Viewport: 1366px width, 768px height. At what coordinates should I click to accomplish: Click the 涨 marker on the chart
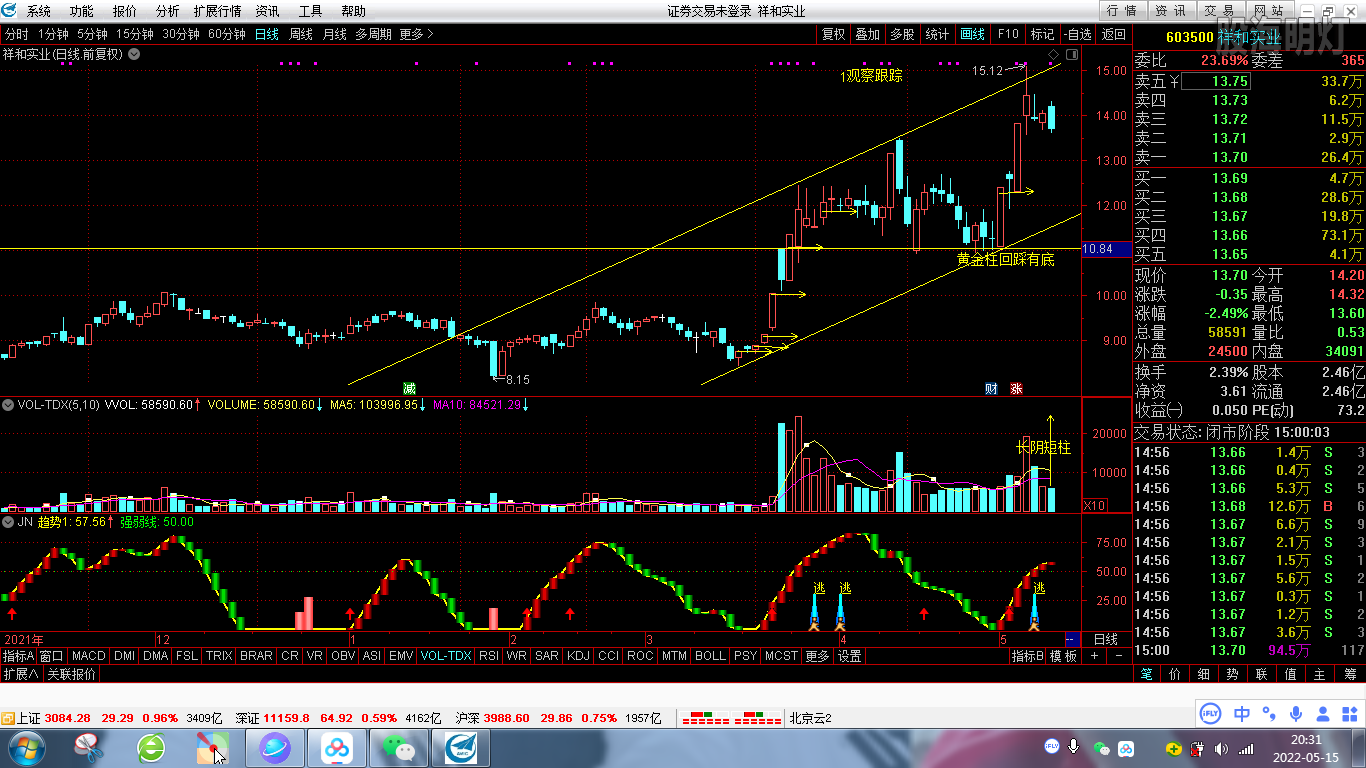click(1017, 388)
